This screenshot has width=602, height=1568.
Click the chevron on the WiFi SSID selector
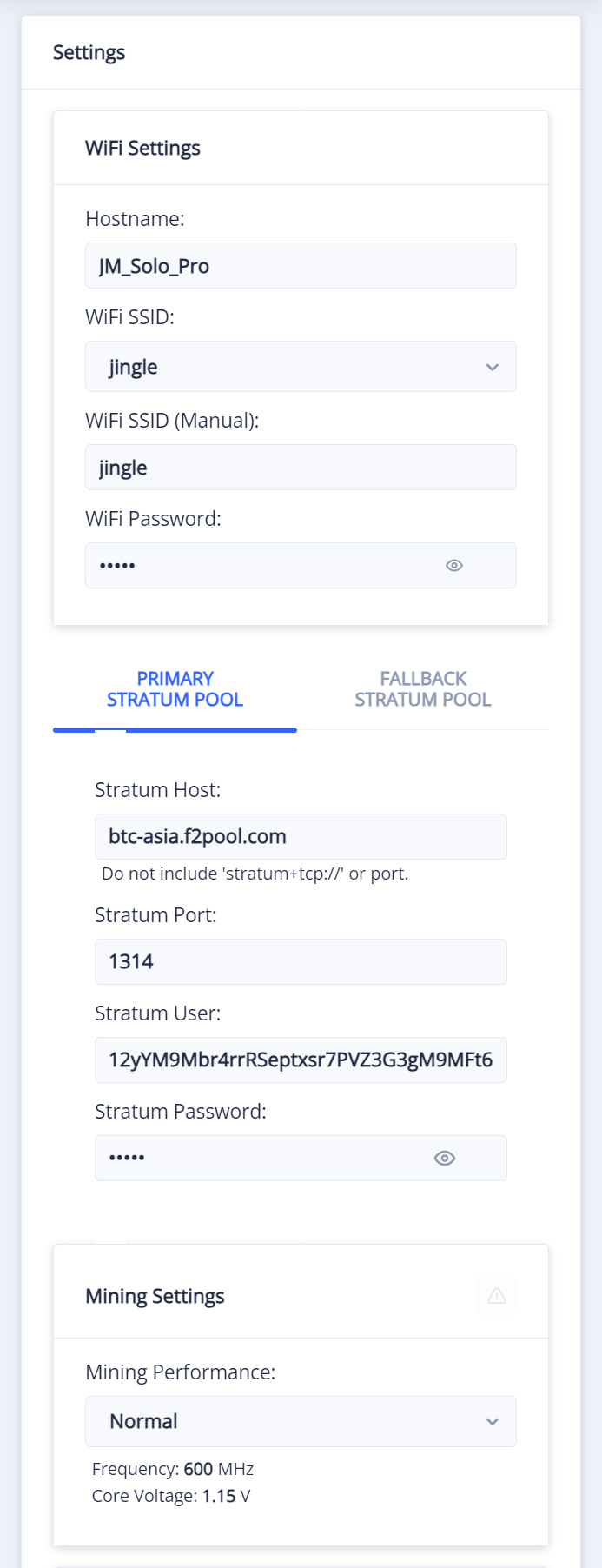point(493,366)
